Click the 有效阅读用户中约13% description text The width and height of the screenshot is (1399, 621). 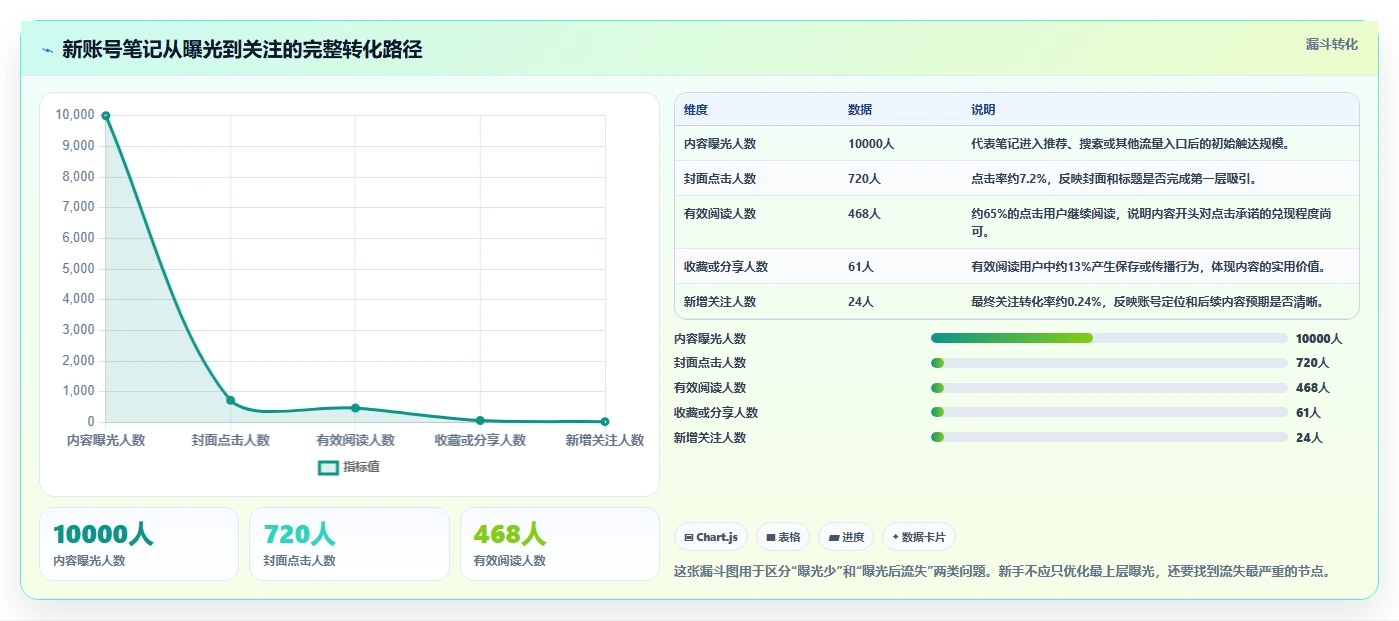[1148, 267]
